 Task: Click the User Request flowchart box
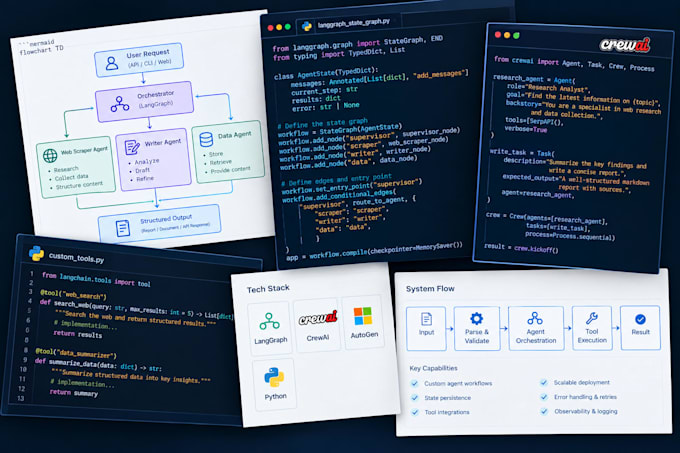[139, 60]
